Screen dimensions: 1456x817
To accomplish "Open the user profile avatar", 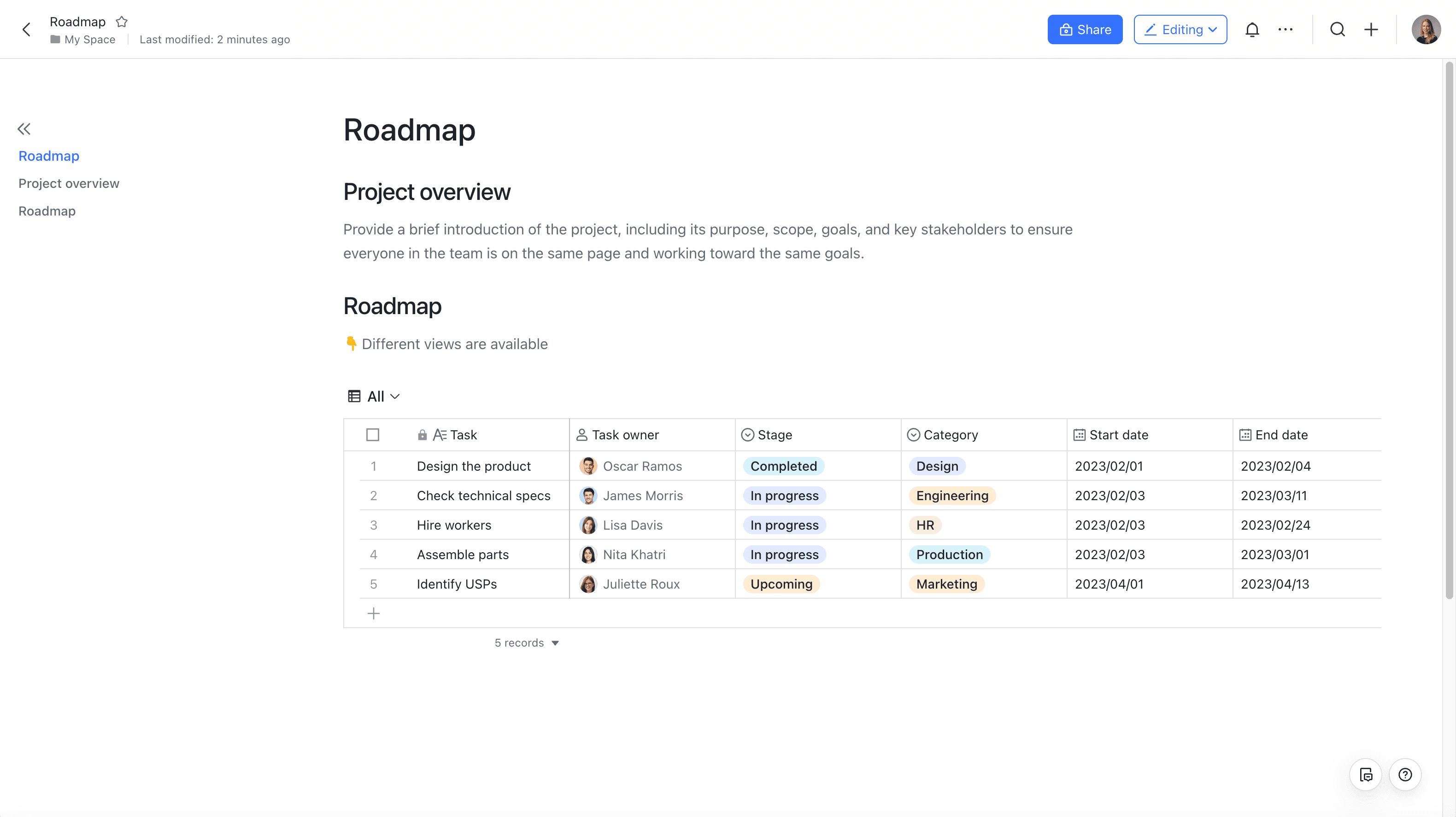I will pyautogui.click(x=1426, y=29).
